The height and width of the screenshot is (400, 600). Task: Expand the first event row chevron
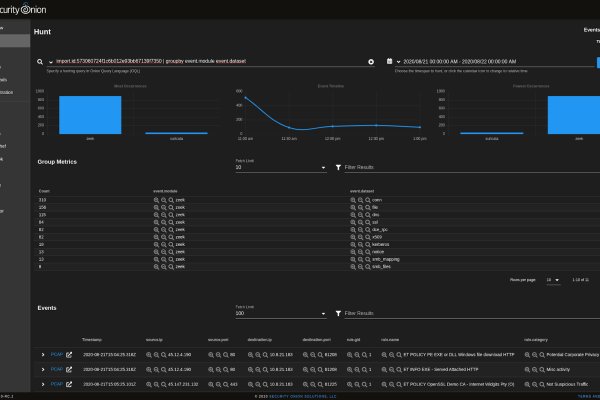[x=43, y=355]
